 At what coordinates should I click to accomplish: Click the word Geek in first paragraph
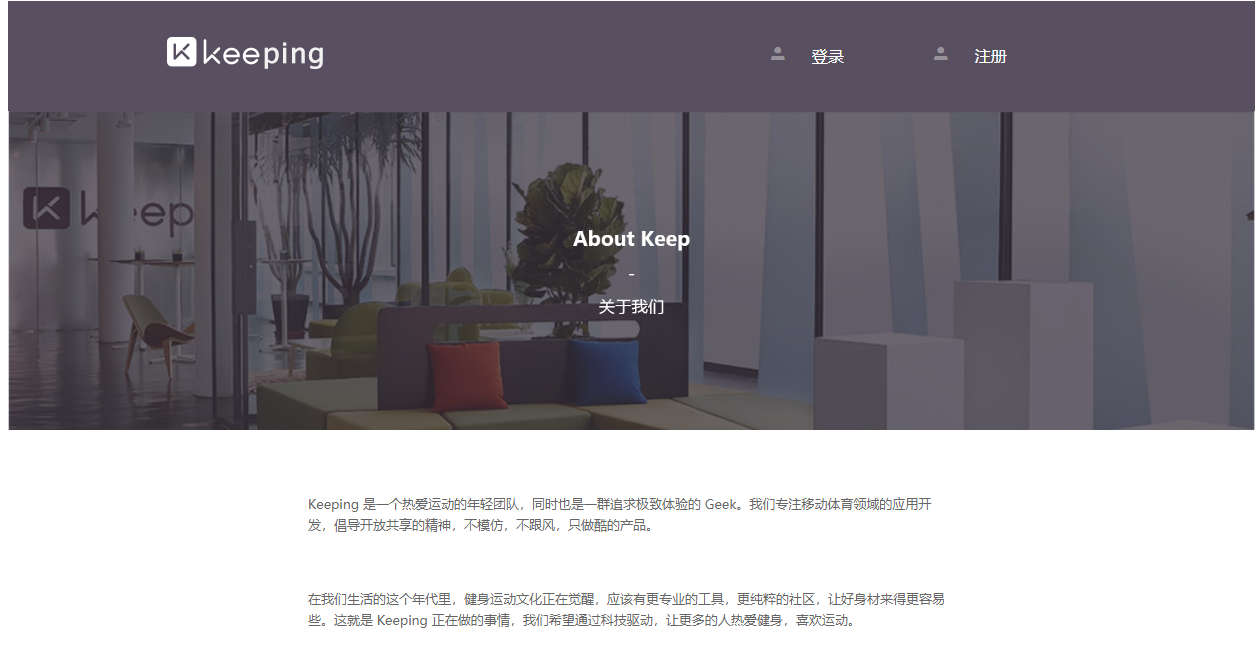click(x=721, y=505)
